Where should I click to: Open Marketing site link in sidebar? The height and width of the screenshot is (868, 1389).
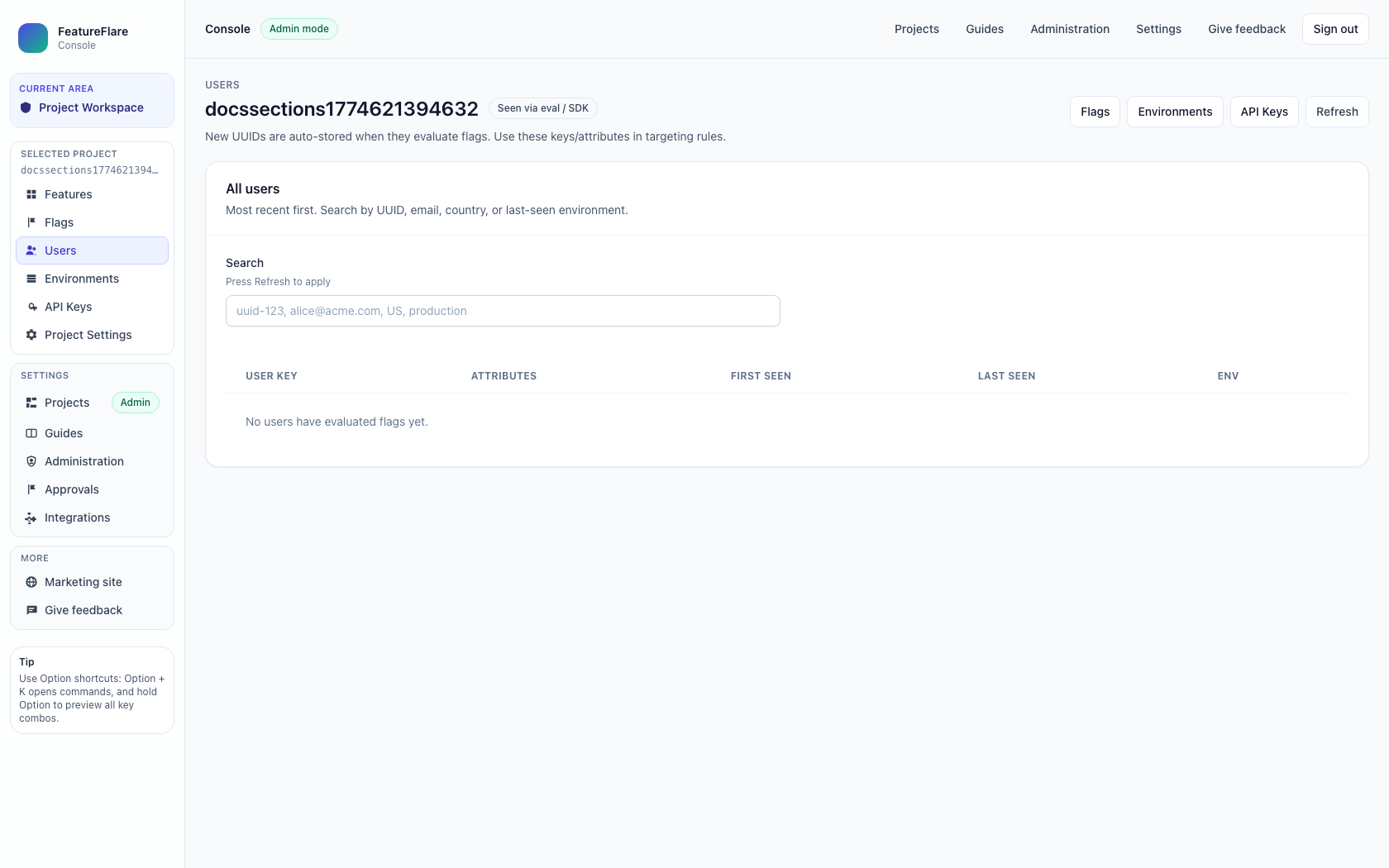point(92,582)
